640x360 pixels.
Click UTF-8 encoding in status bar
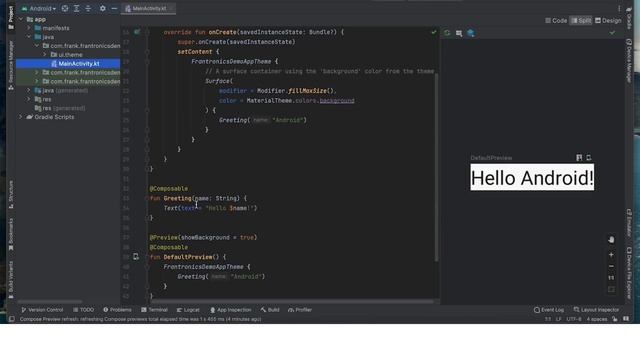573,319
